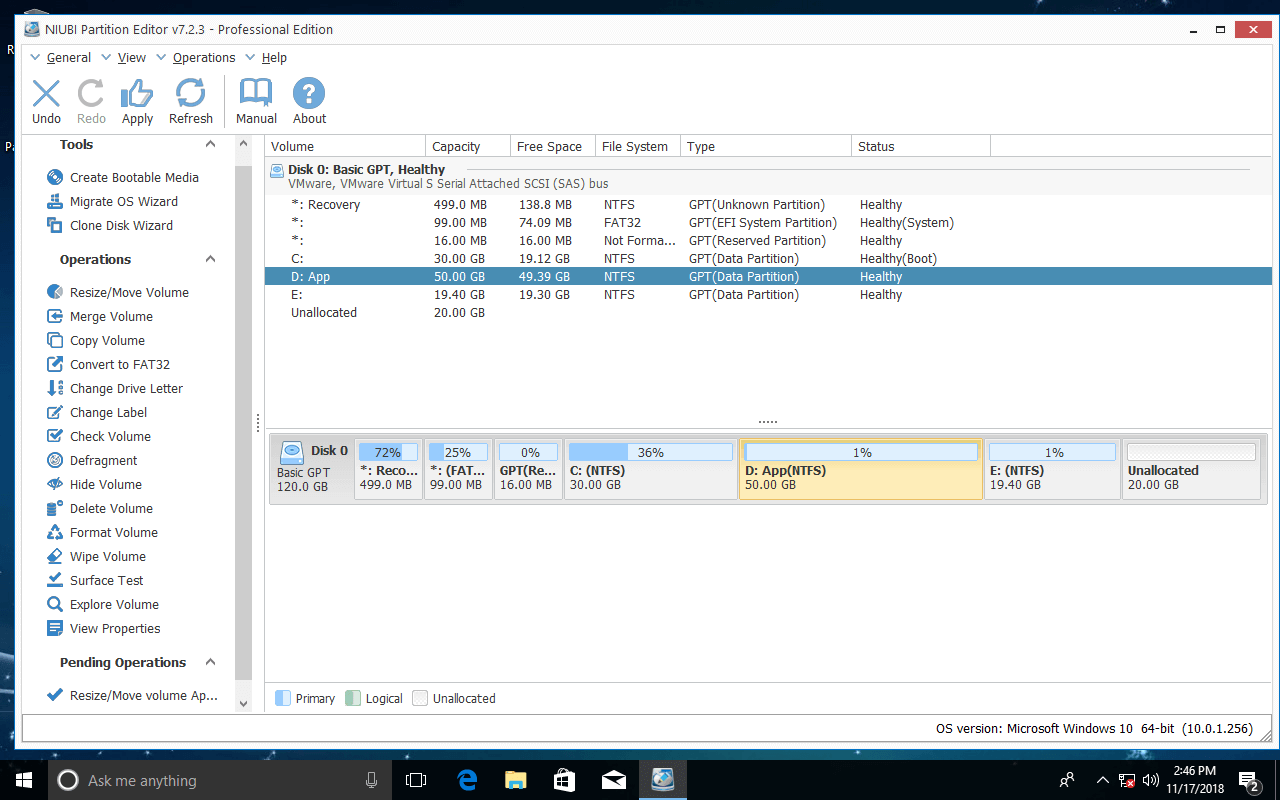Click the File System column header
1280x800 pixels.
coord(638,146)
